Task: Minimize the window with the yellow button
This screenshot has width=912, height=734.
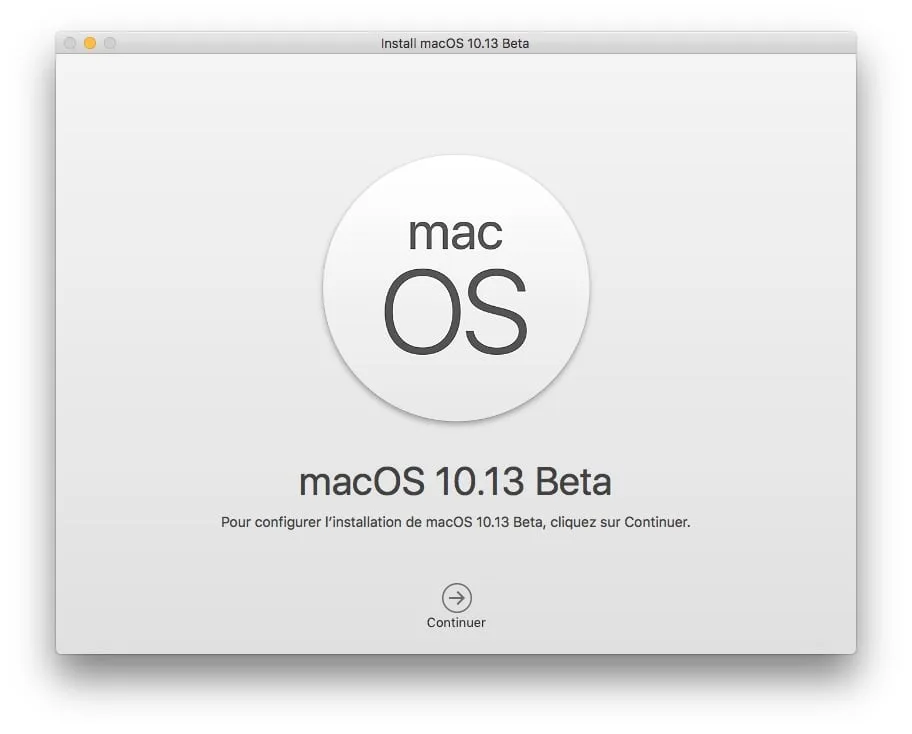Action: (90, 43)
